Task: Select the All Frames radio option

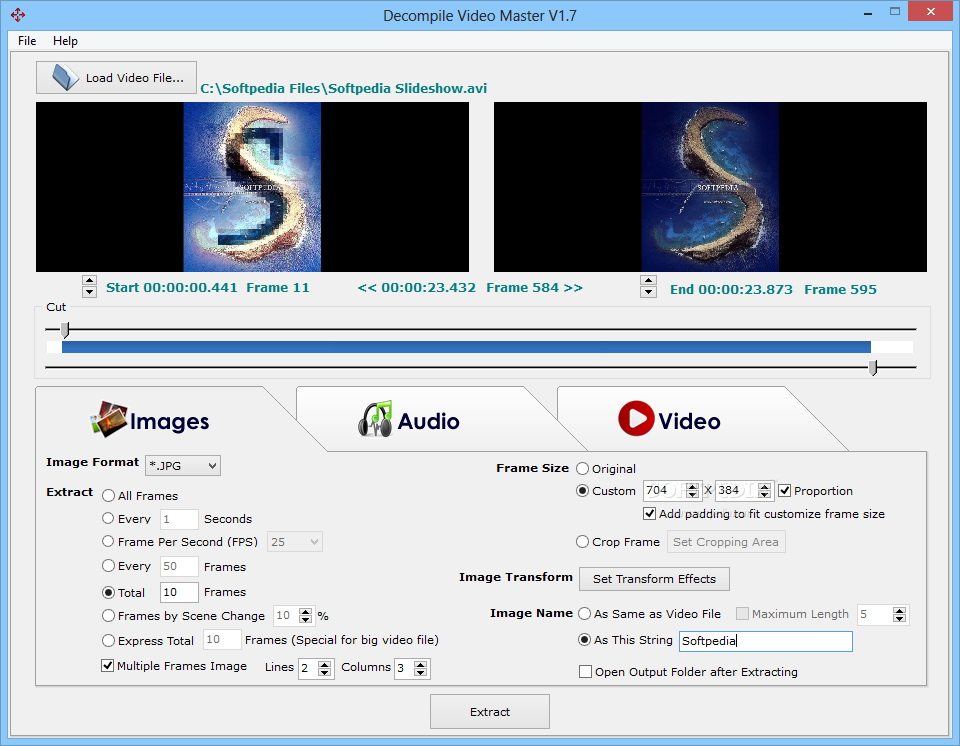Action: click(x=108, y=495)
